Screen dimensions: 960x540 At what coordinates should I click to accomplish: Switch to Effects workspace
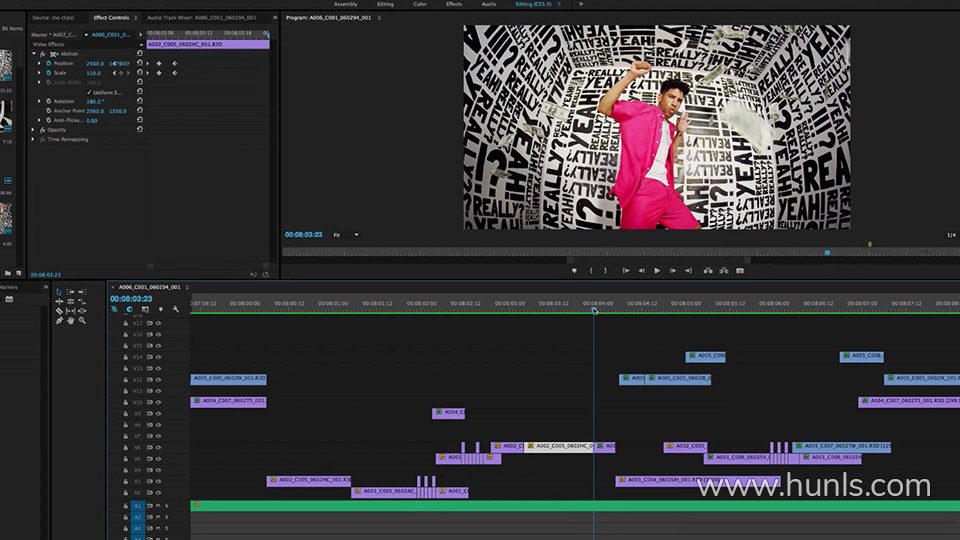click(454, 4)
